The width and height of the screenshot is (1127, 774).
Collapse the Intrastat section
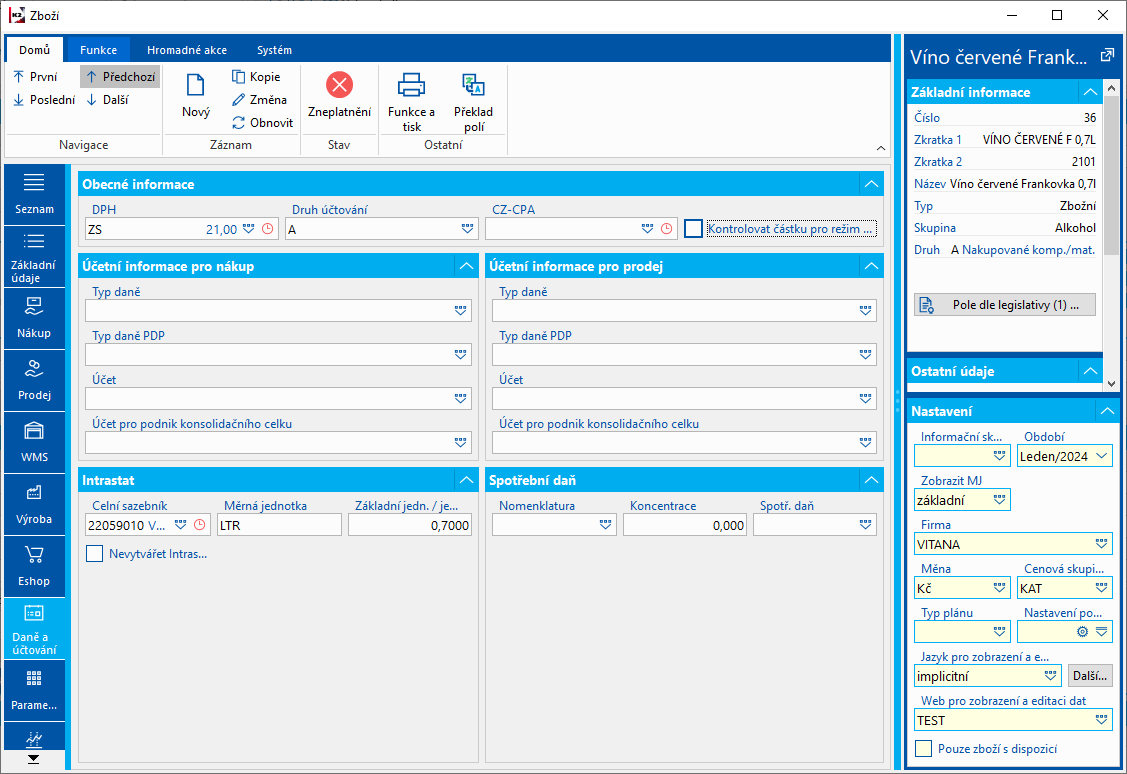click(x=466, y=480)
